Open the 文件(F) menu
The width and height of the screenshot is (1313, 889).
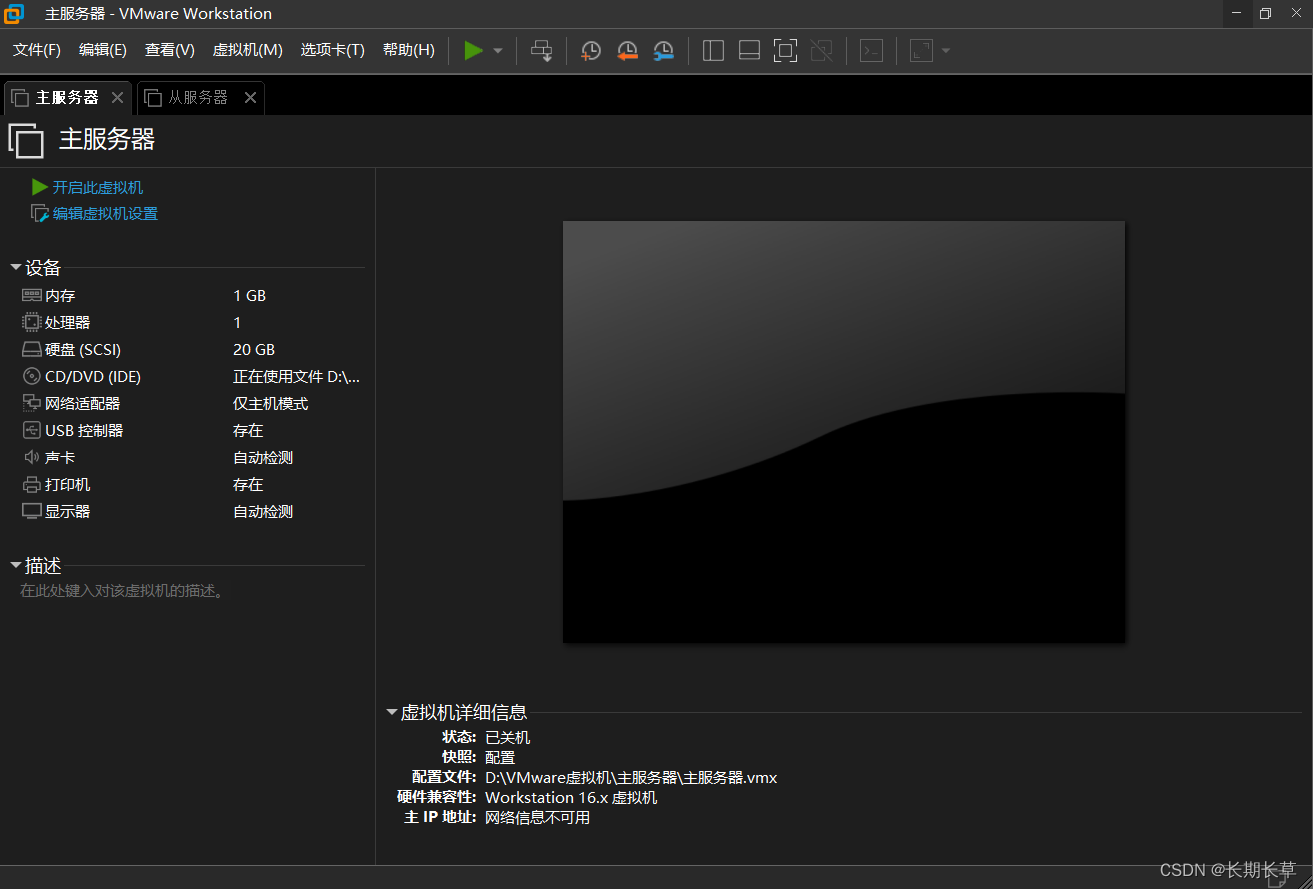point(37,50)
